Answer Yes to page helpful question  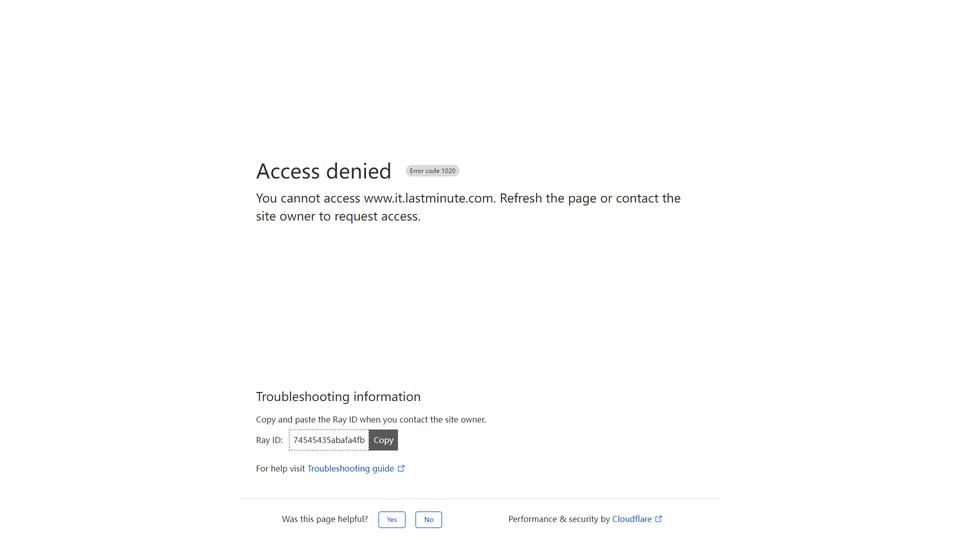click(x=392, y=519)
